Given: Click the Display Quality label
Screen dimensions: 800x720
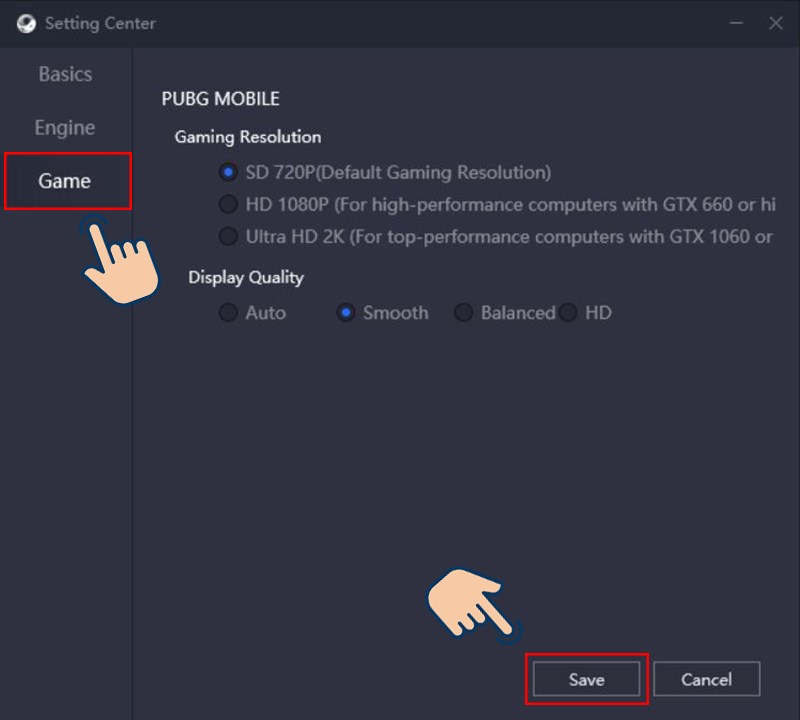Looking at the screenshot, I should pyautogui.click(x=246, y=278).
